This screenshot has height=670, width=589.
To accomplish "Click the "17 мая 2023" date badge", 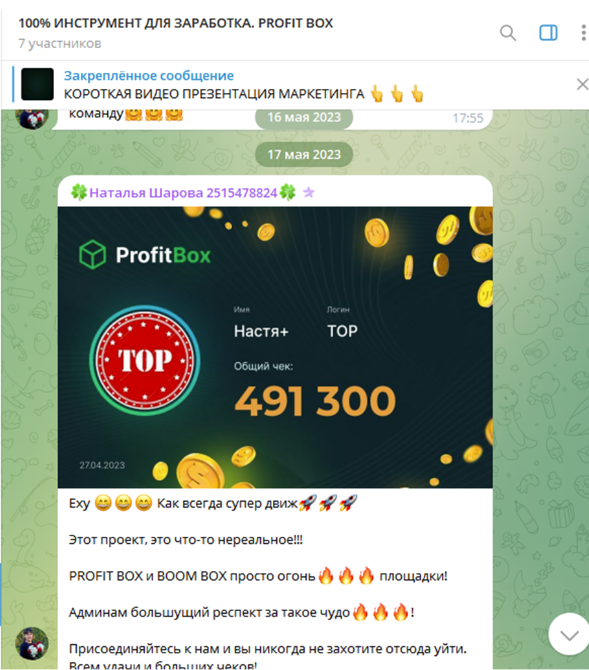I will click(x=304, y=154).
